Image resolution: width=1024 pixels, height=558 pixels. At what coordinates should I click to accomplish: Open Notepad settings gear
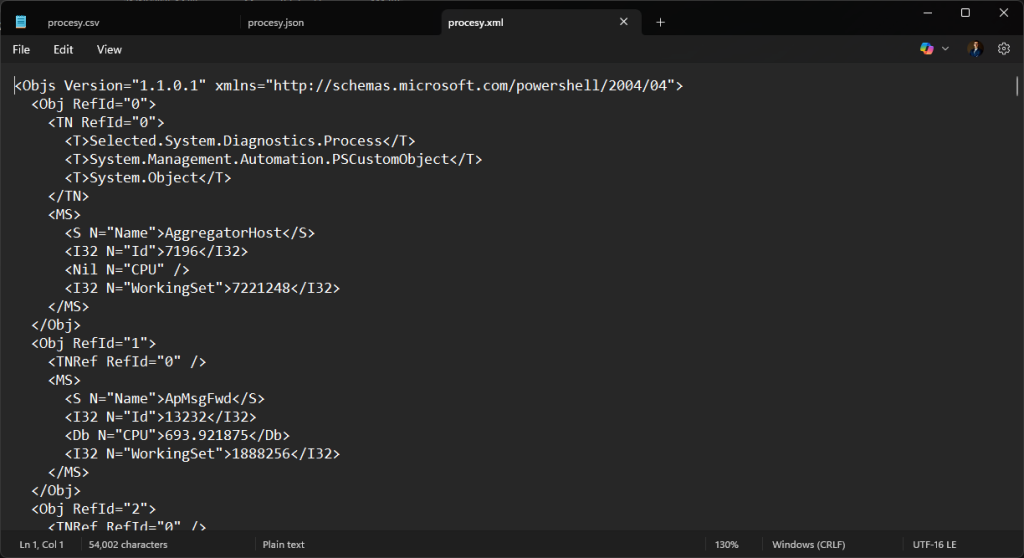pos(1004,49)
